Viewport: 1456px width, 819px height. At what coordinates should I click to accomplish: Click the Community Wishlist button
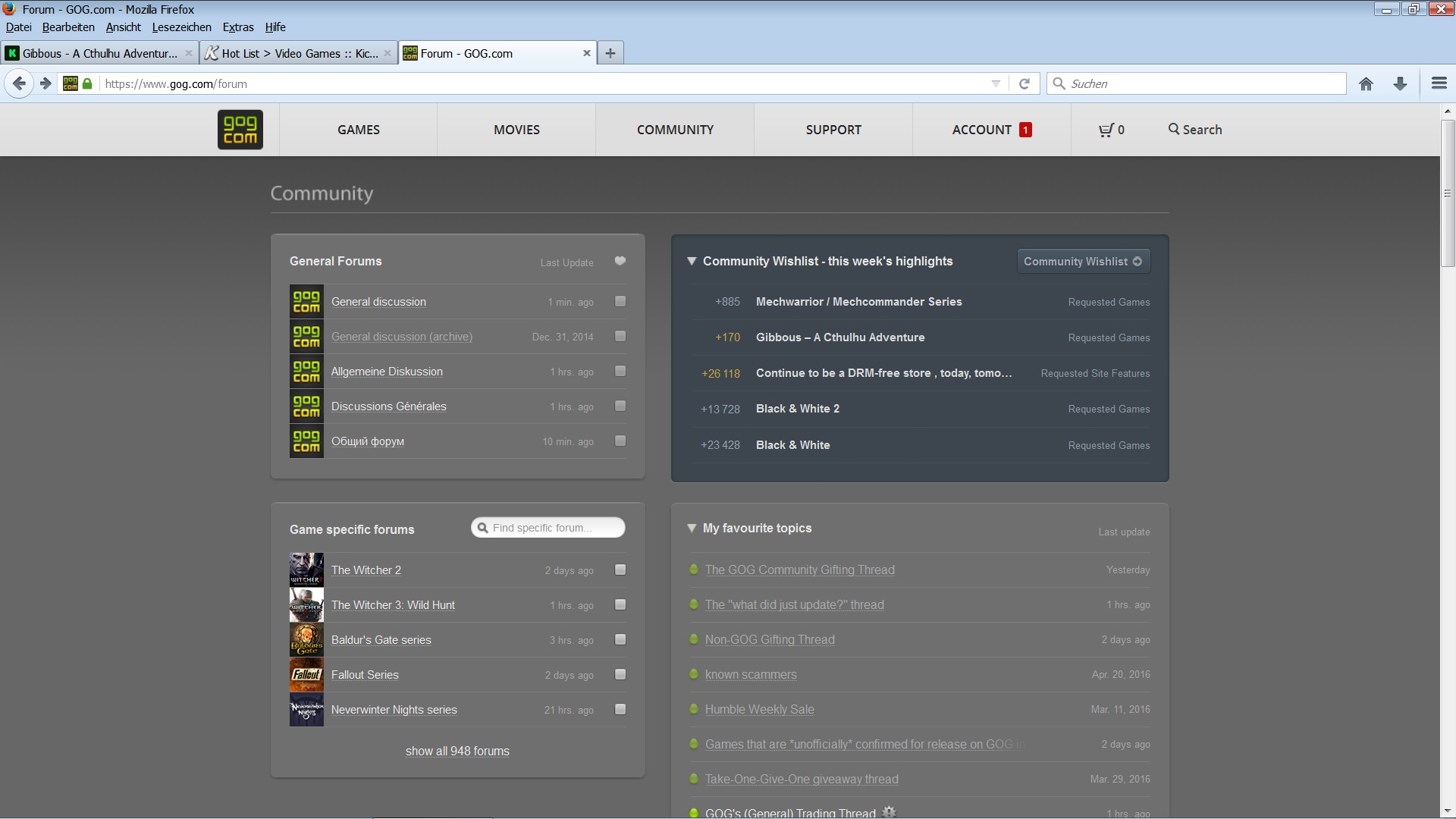pyautogui.click(x=1083, y=261)
